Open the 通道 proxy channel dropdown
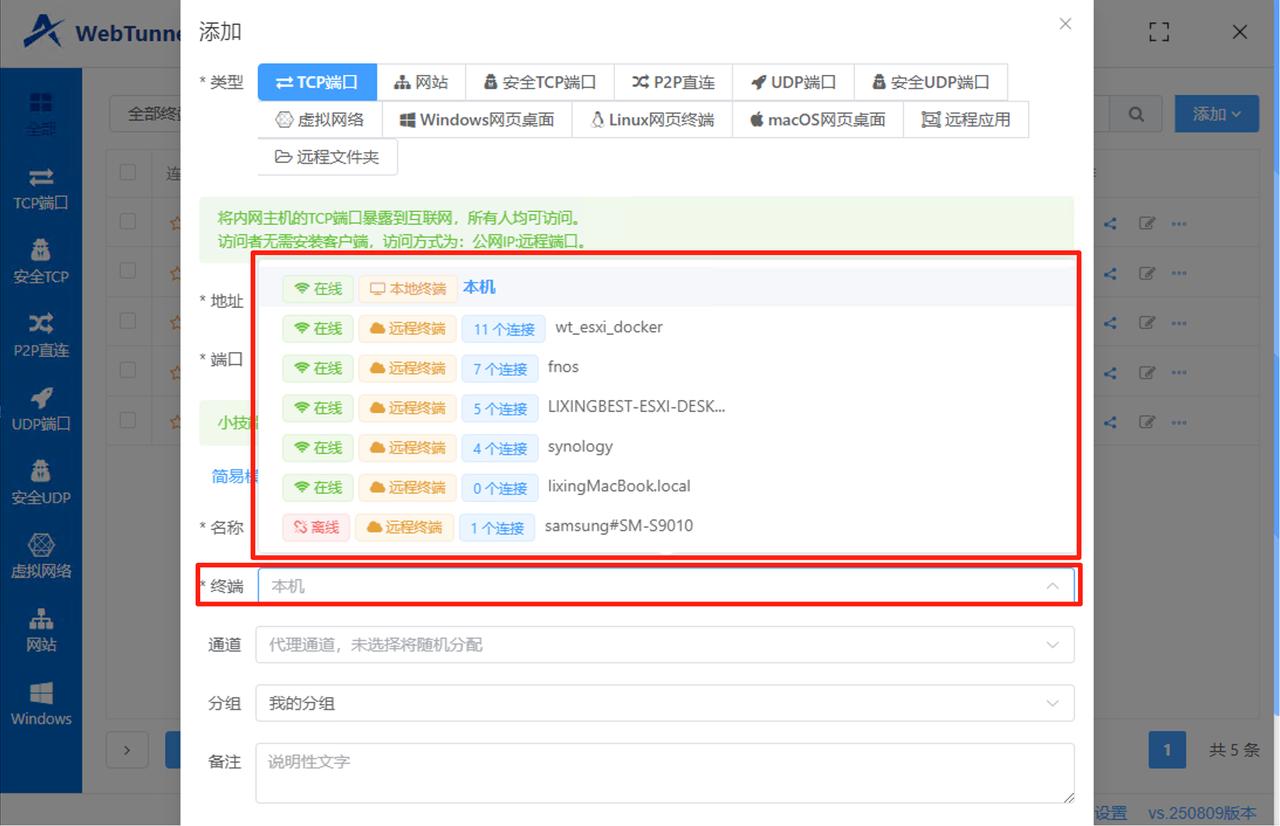1280x826 pixels. pyautogui.click(x=665, y=645)
